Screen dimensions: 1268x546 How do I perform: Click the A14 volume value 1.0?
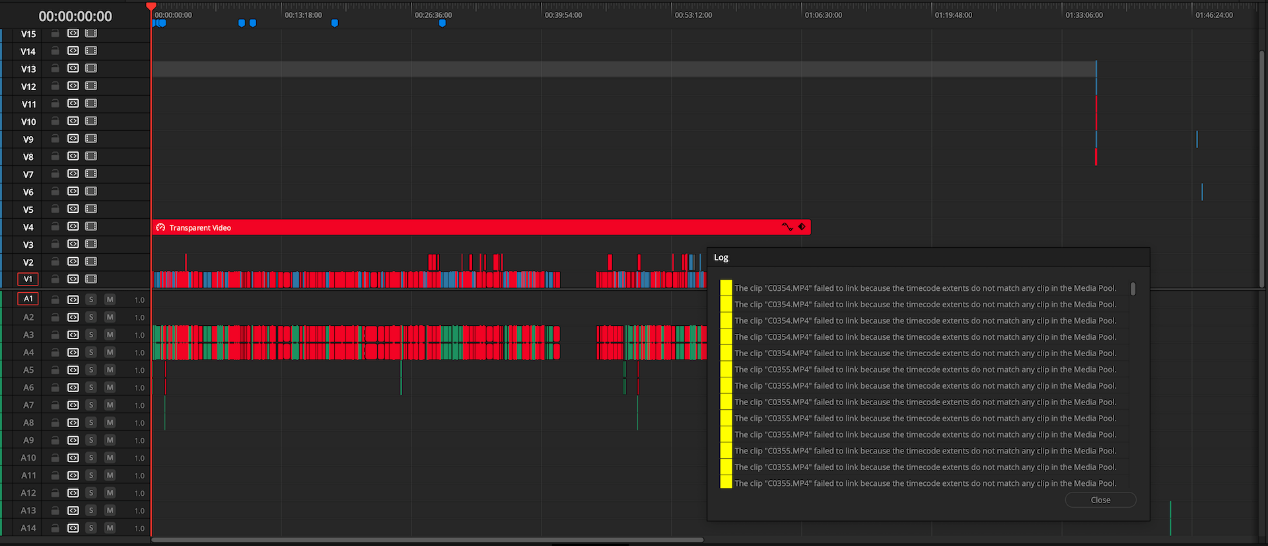point(140,528)
